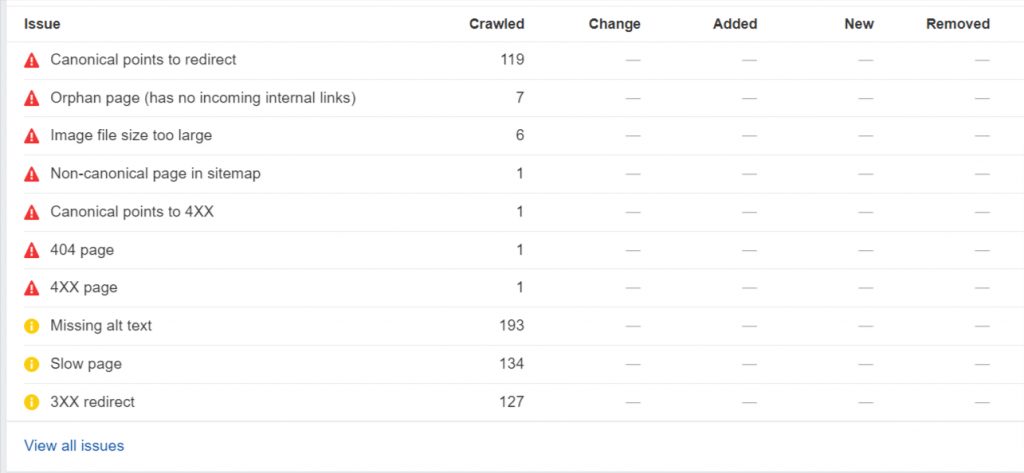Sort by the Crawled column header

pyautogui.click(x=496, y=24)
